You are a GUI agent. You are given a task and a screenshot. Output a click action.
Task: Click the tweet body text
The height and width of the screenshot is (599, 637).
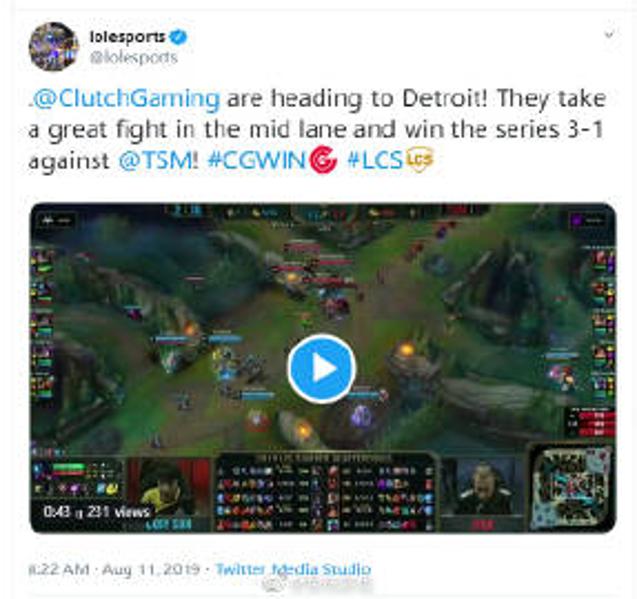tap(317, 130)
